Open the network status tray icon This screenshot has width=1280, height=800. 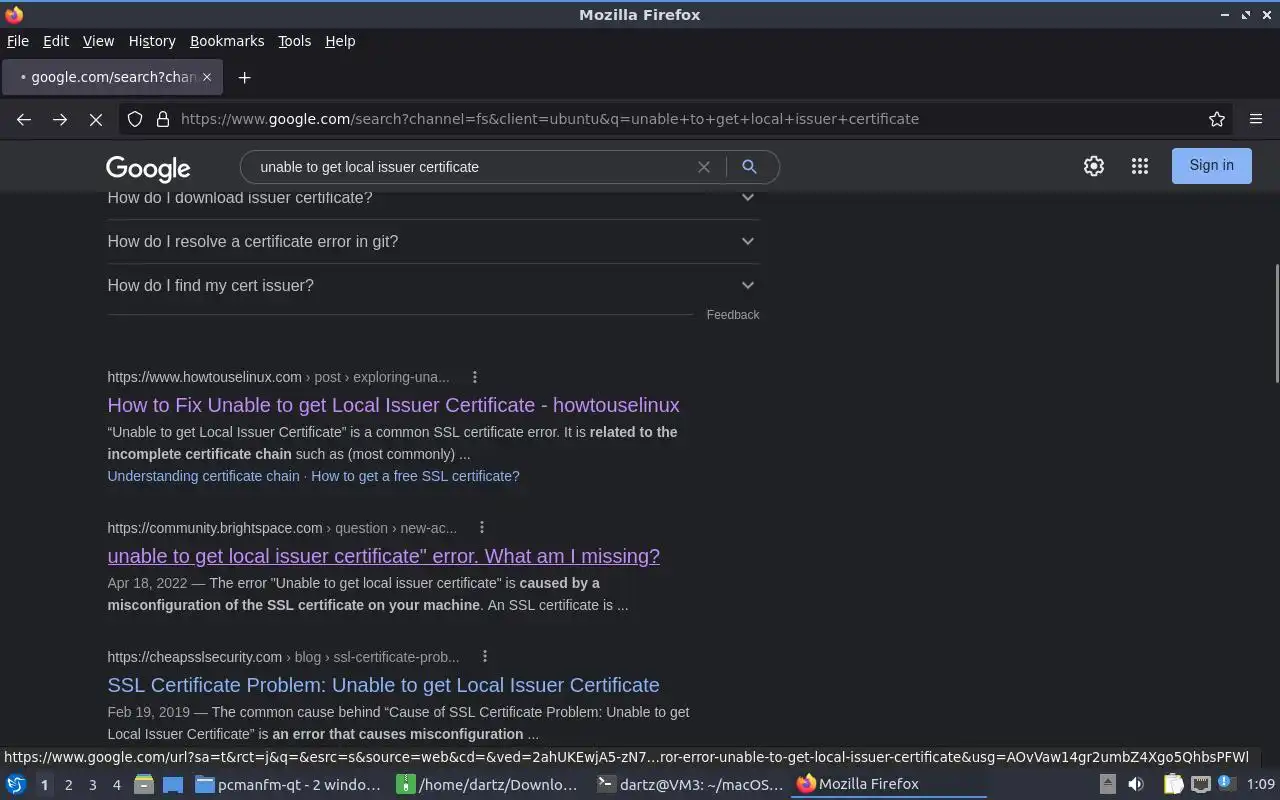click(x=1200, y=785)
